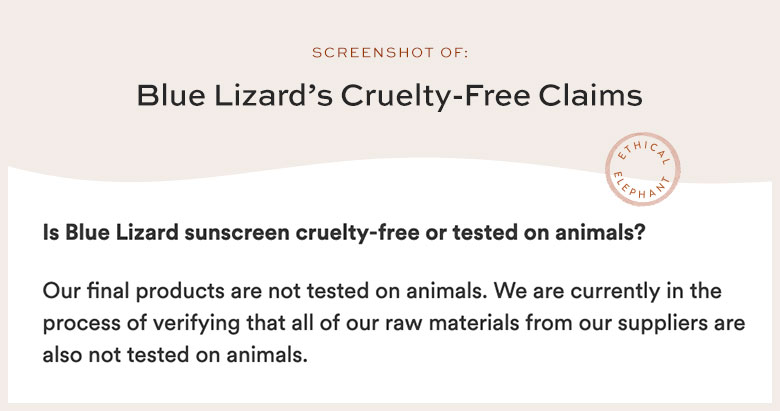Click the line 'also not tested on animals.'

click(x=175, y=355)
